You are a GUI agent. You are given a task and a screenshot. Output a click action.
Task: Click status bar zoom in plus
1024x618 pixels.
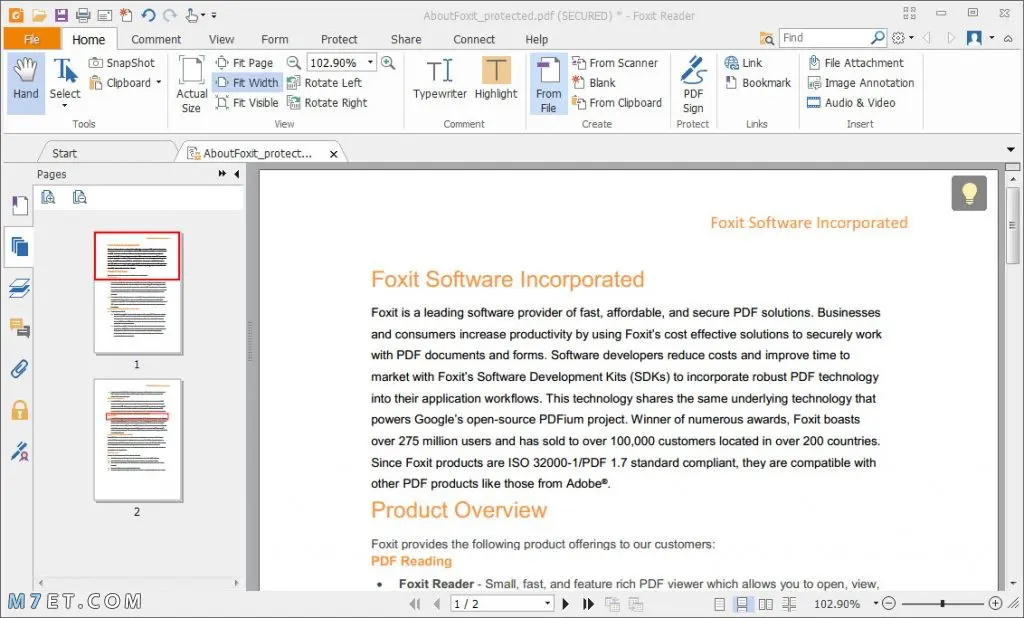[995, 604]
